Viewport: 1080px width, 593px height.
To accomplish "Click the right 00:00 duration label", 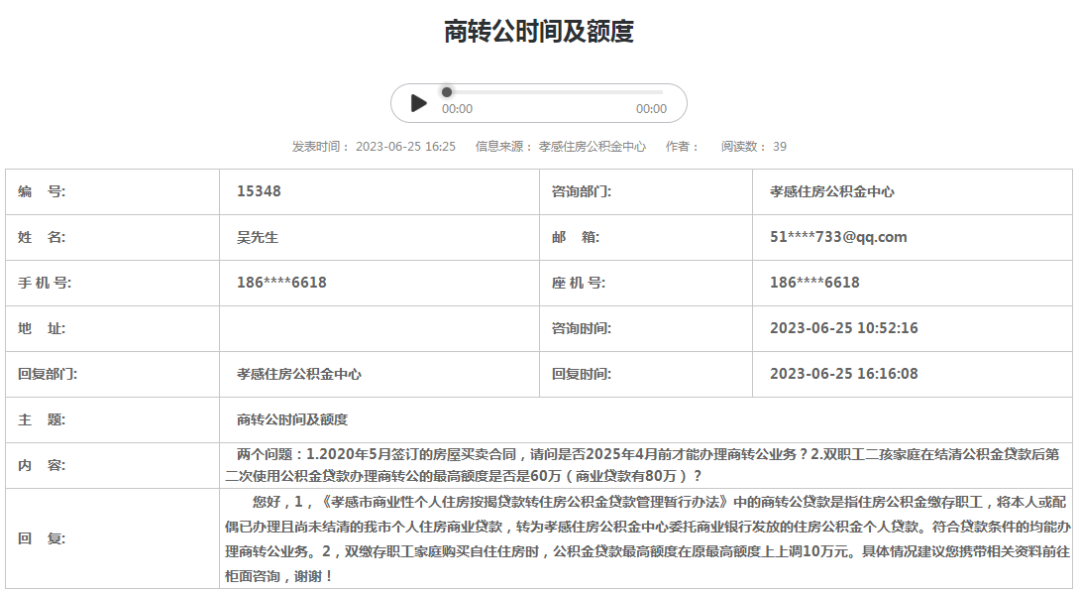I will pyautogui.click(x=652, y=110).
